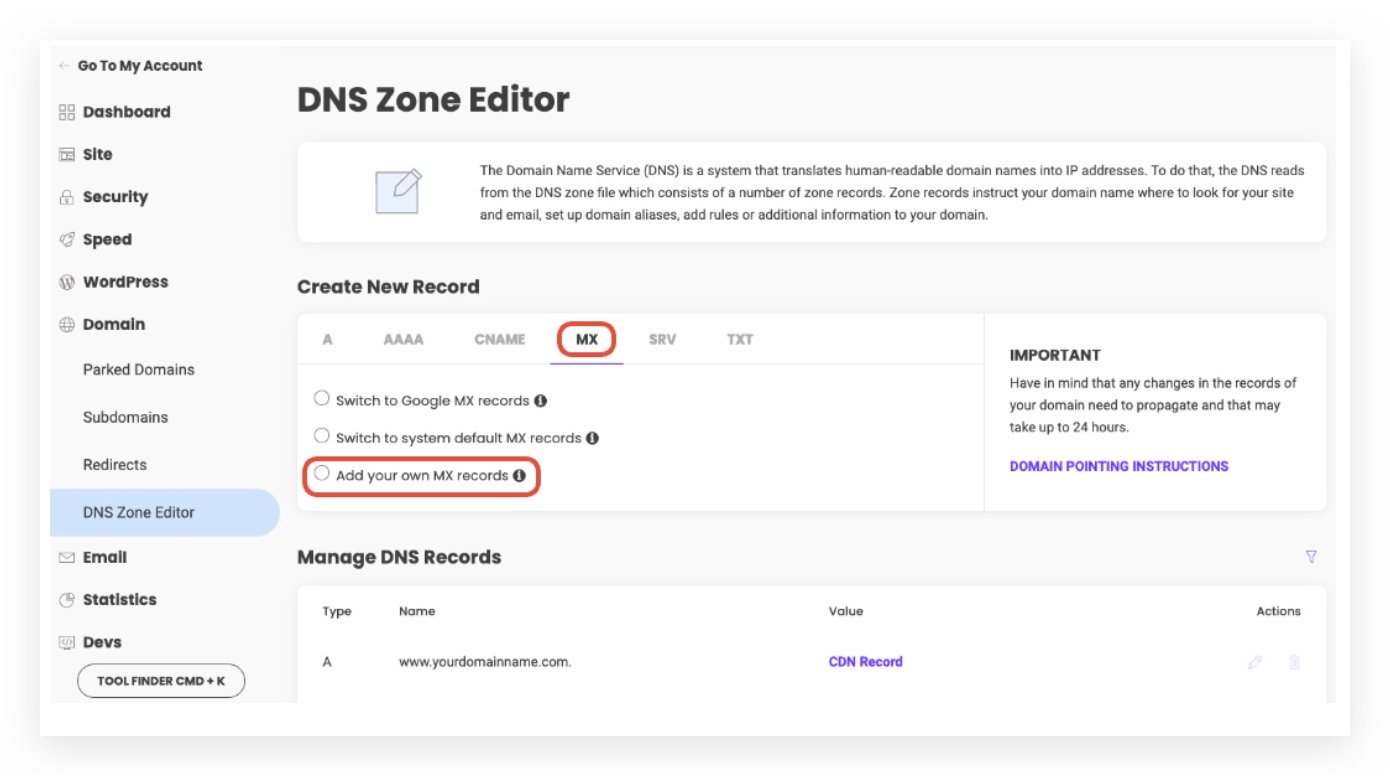Collapse the Domain section in sidebar
The width and height of the screenshot is (1390, 776).
click(x=113, y=325)
